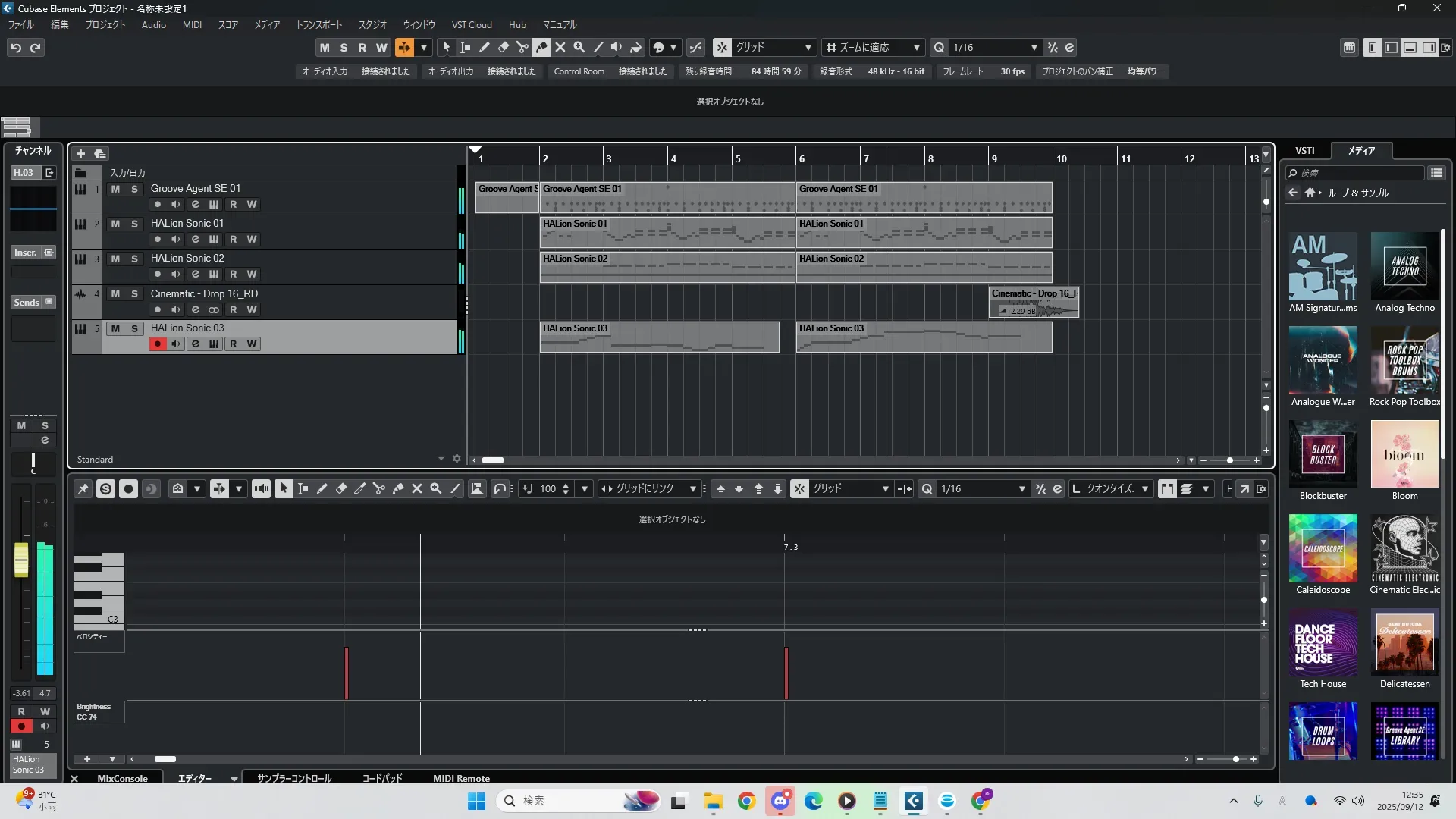This screenshot has width=1456, height=819.
Task: Click the yellow channel volume fader handle
Action: click(x=21, y=559)
